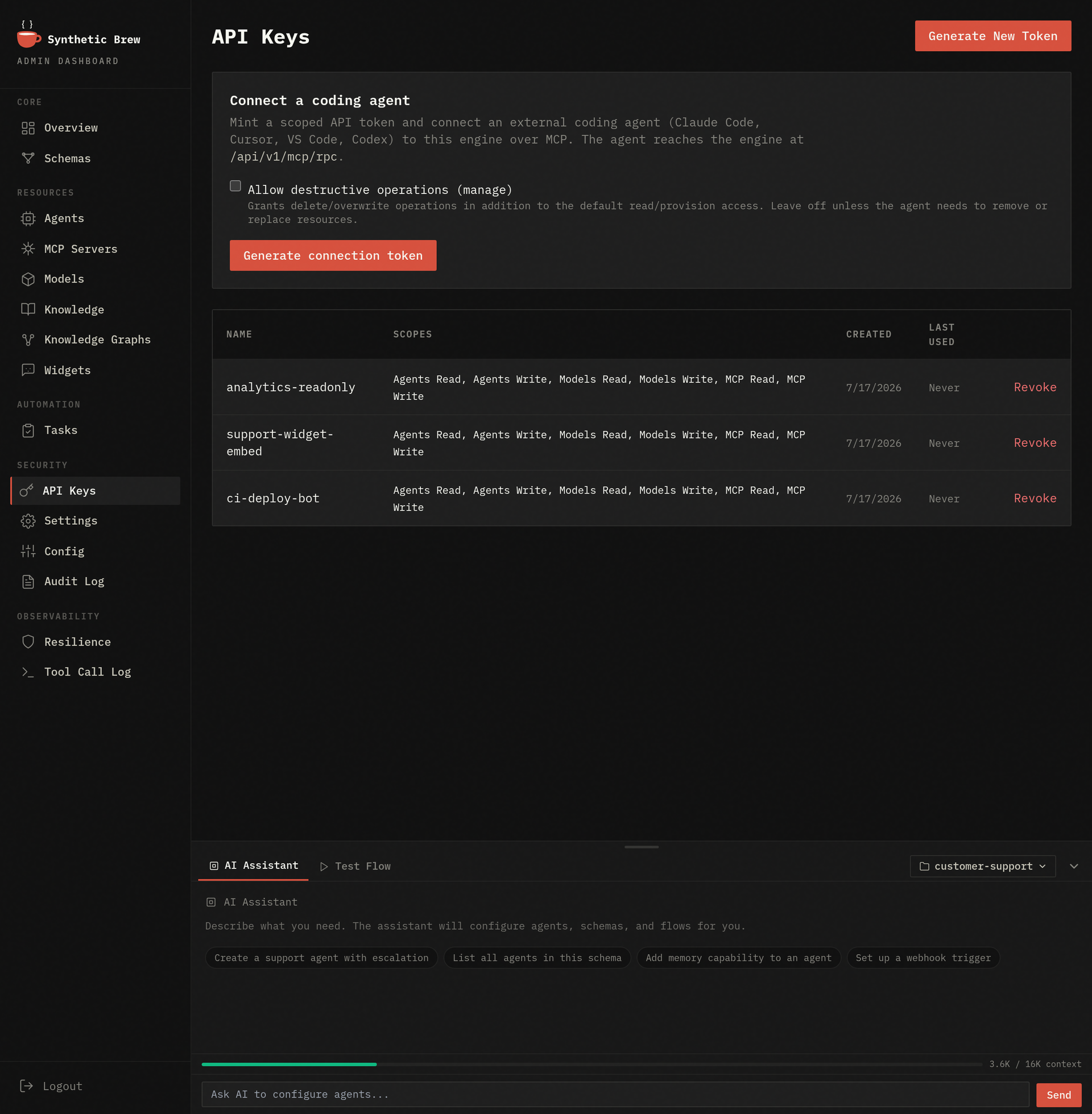This screenshot has width=1092, height=1114.
Task: Click the Knowledge Graphs branch icon
Action: (28, 340)
